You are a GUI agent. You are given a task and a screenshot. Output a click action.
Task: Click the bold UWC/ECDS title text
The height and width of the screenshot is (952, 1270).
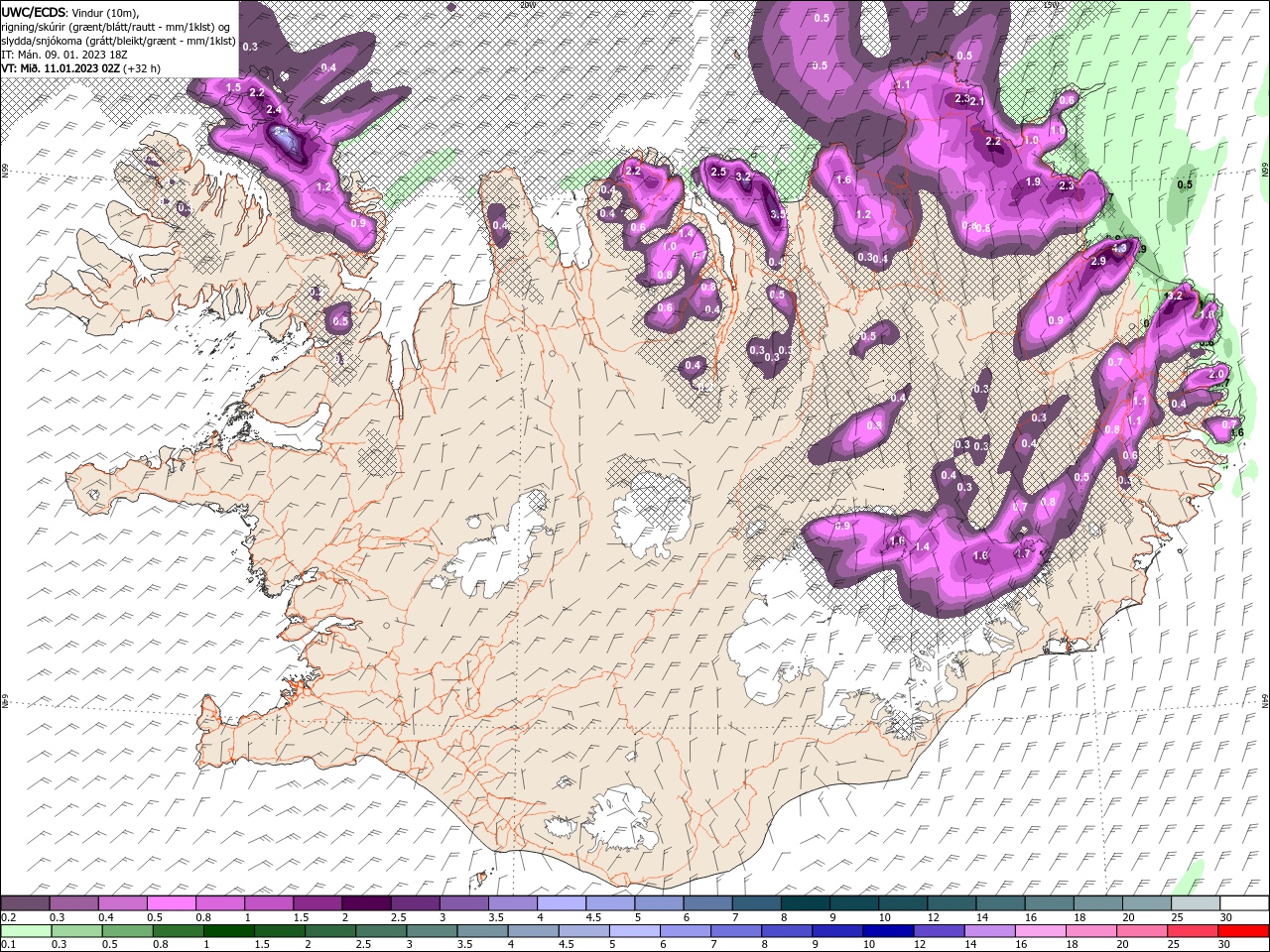click(34, 12)
